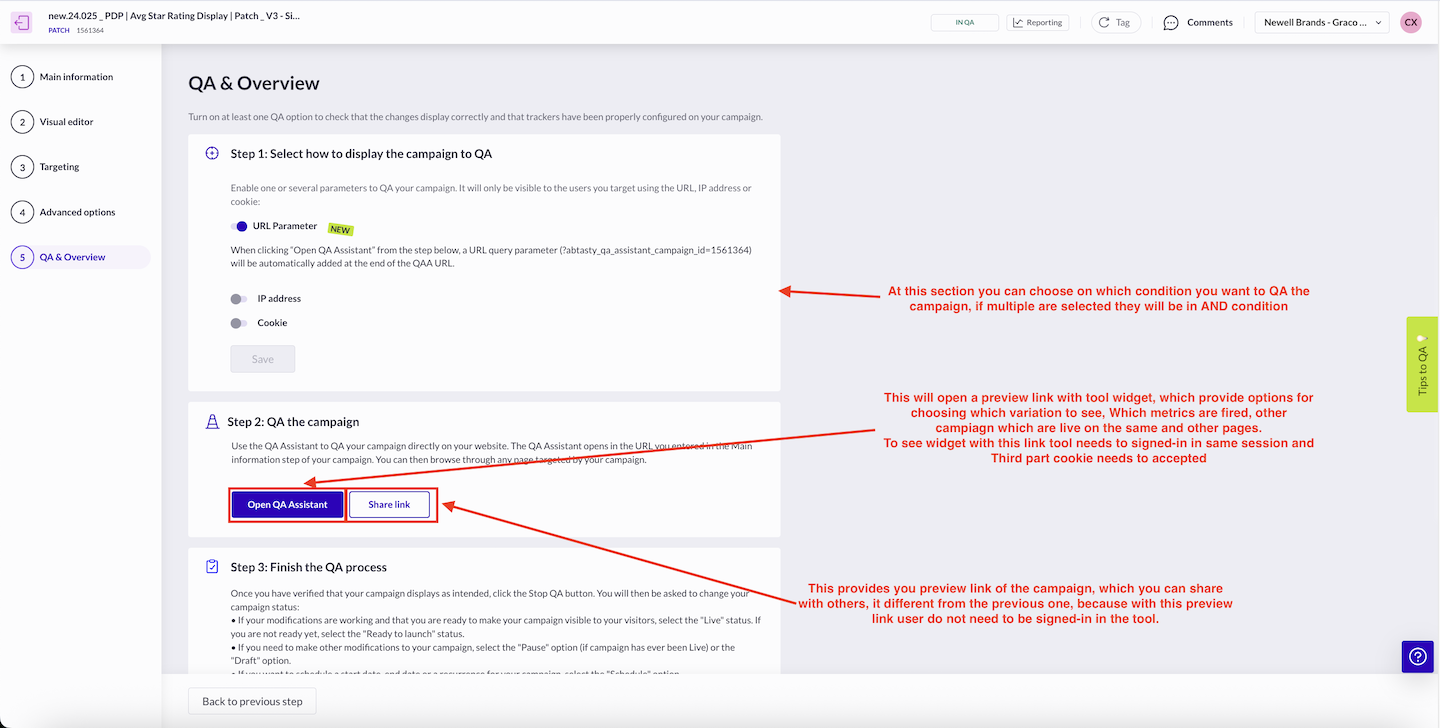Click the Step 3 clipboard checklist icon

click(x=212, y=567)
